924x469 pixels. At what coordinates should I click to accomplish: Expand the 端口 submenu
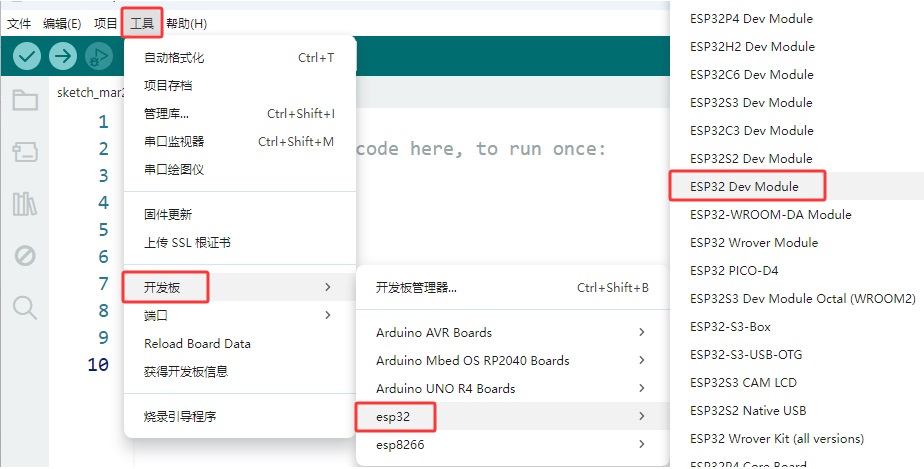(x=240, y=315)
